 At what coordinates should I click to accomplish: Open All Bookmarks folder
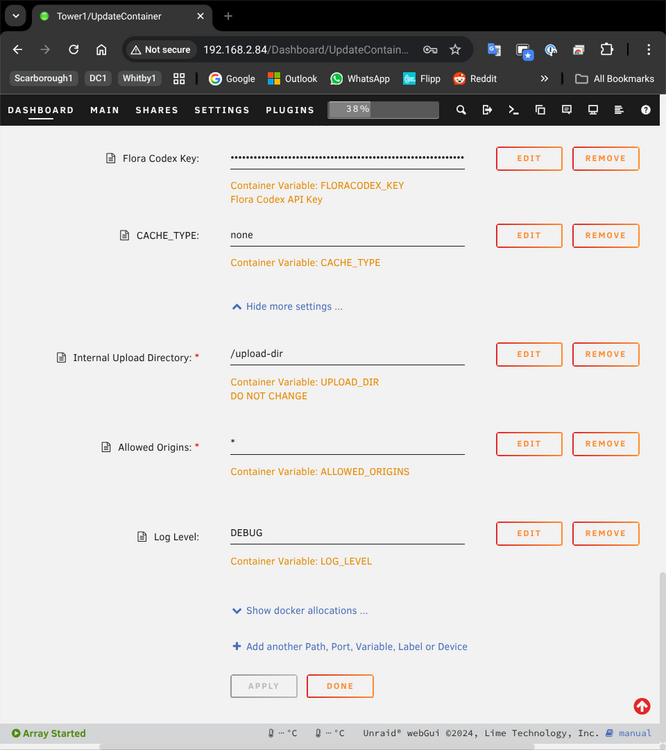[614, 78]
